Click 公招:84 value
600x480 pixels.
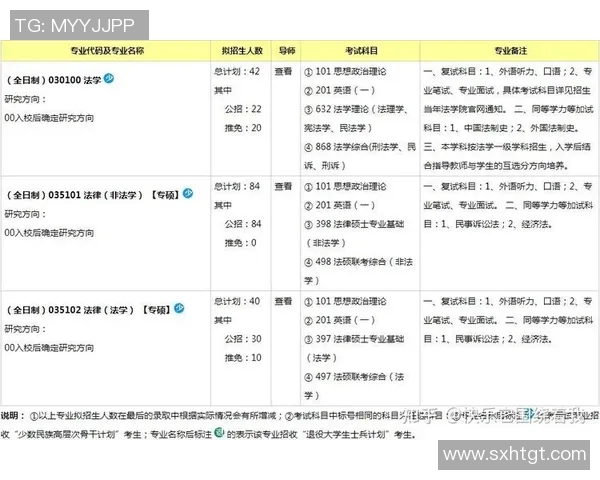click(x=243, y=224)
